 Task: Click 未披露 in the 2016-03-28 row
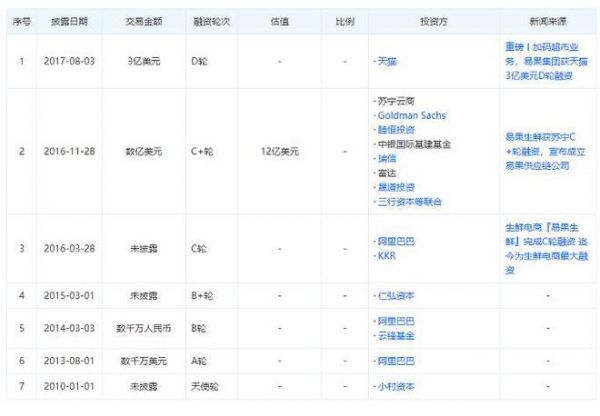point(144,249)
